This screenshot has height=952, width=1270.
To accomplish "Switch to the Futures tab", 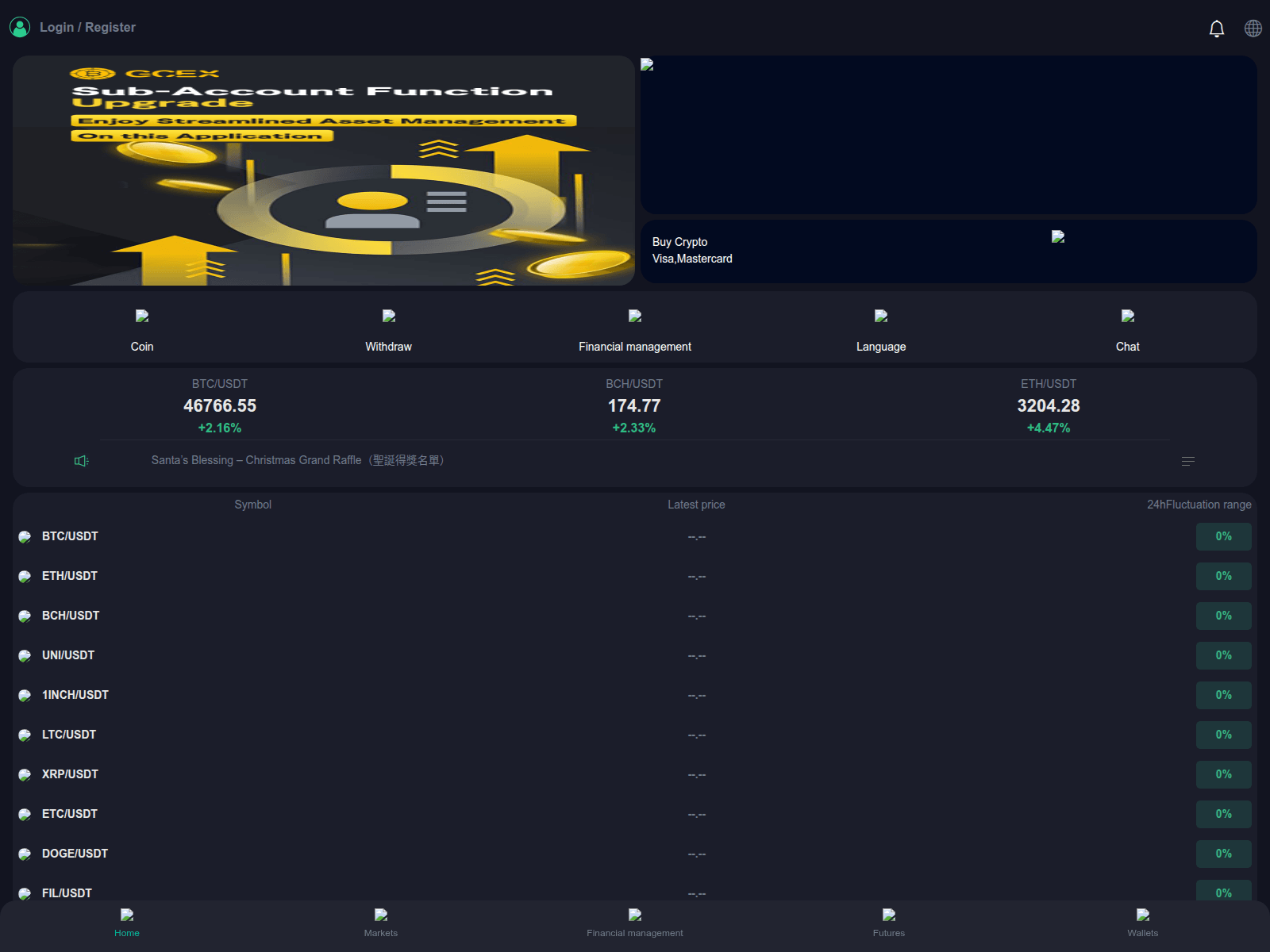I will click(888, 923).
